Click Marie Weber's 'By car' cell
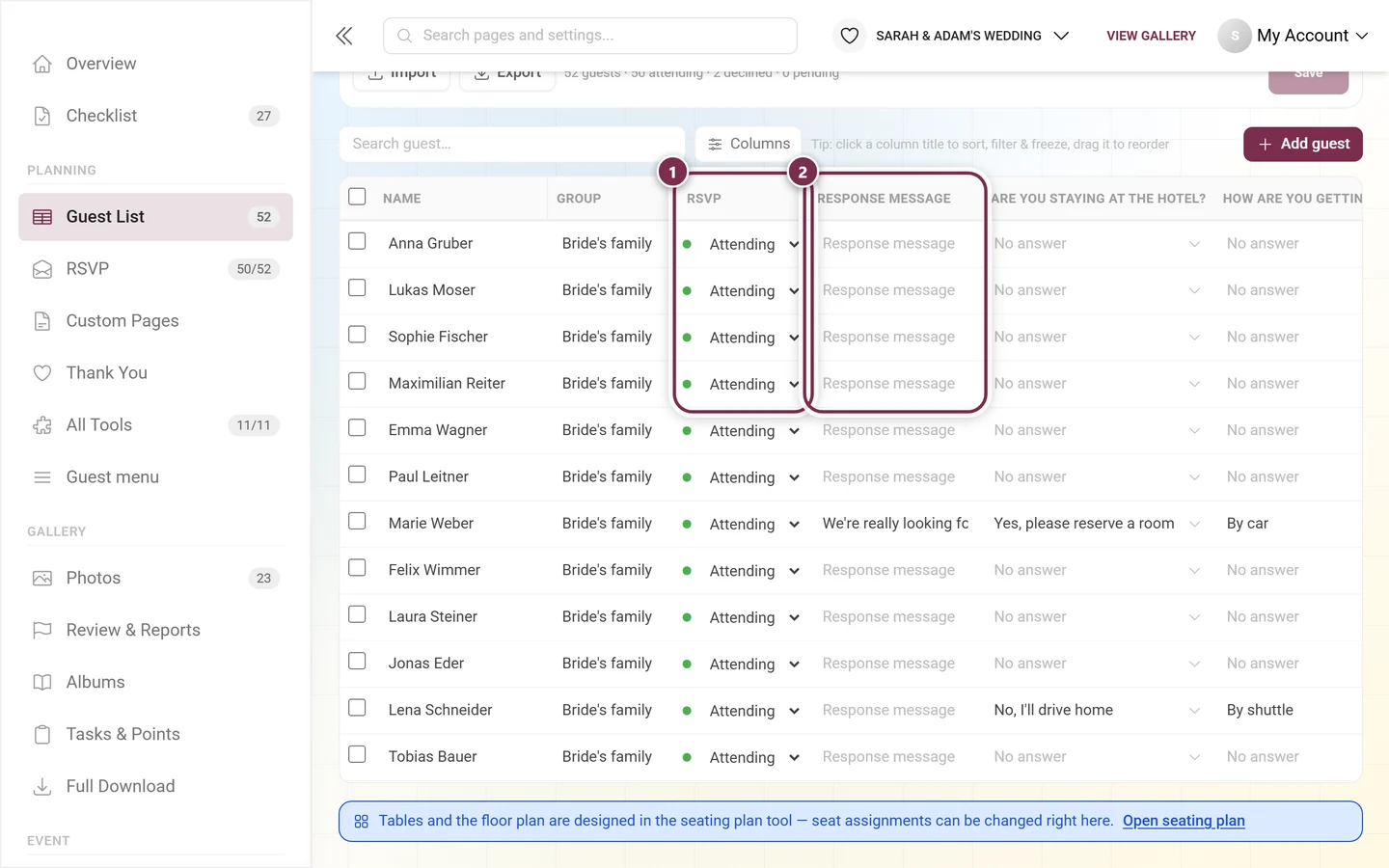This screenshot has height=868, width=1389. 1247,524
